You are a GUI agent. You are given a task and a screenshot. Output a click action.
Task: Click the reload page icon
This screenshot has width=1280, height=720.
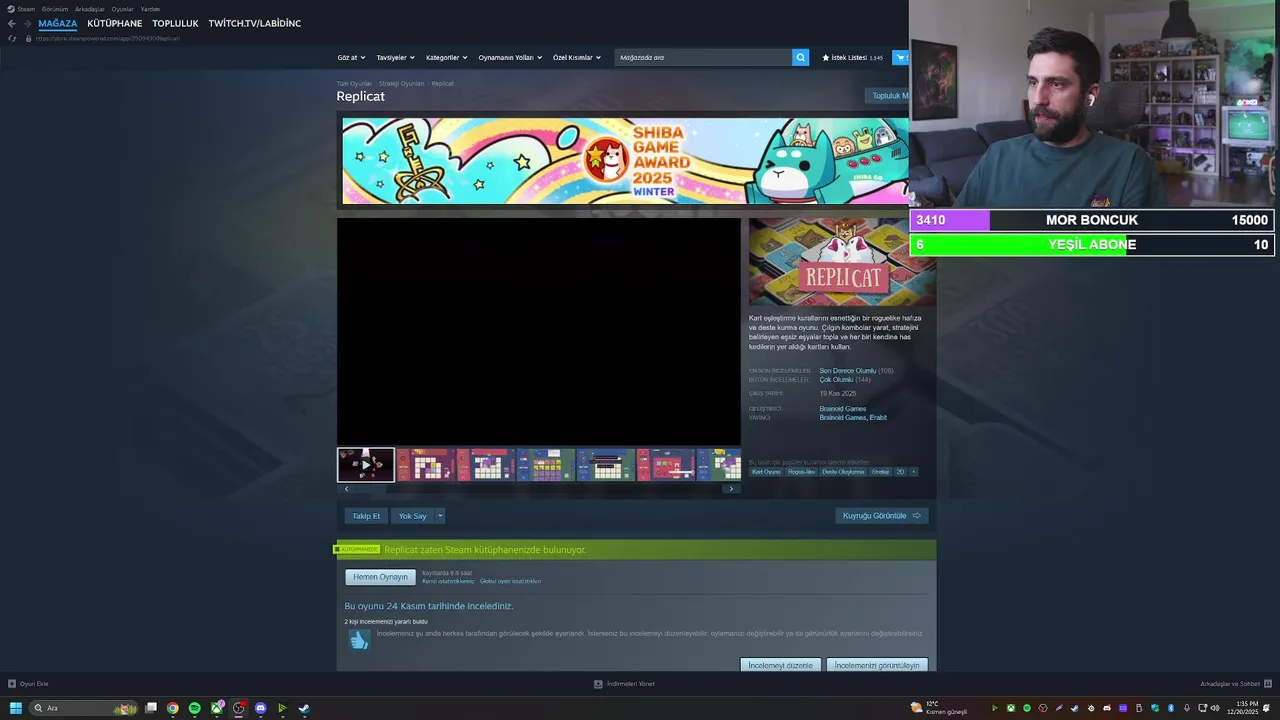point(12,38)
